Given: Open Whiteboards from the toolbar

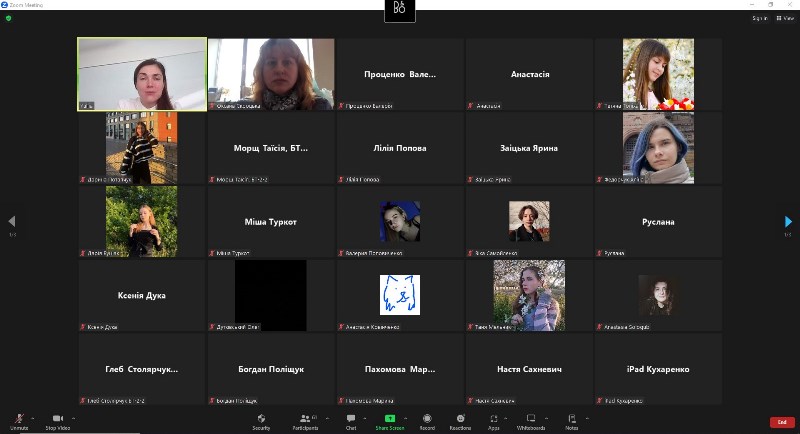Looking at the screenshot, I should coord(530,420).
